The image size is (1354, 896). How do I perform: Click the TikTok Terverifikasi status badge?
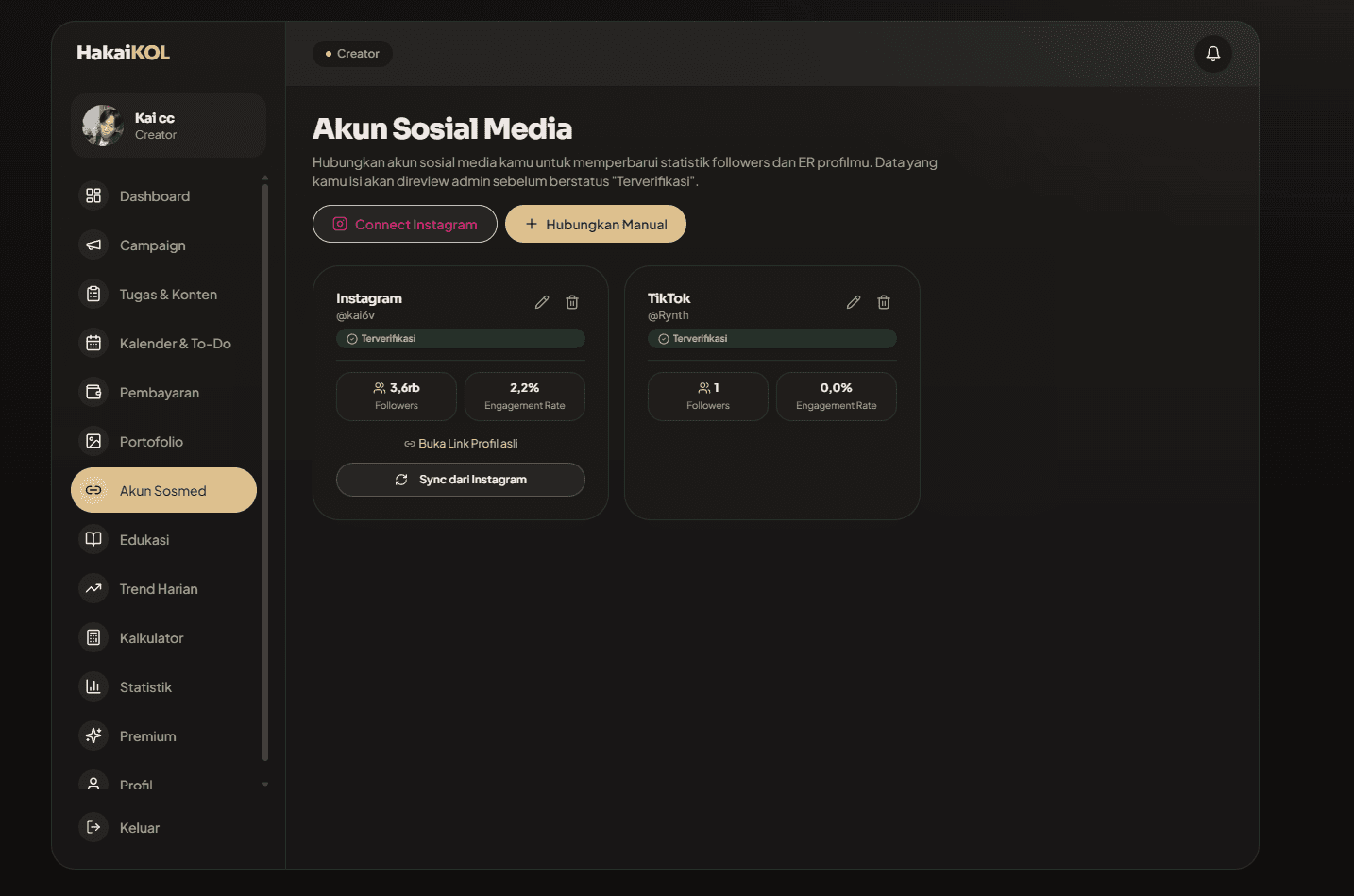pyautogui.click(x=772, y=338)
